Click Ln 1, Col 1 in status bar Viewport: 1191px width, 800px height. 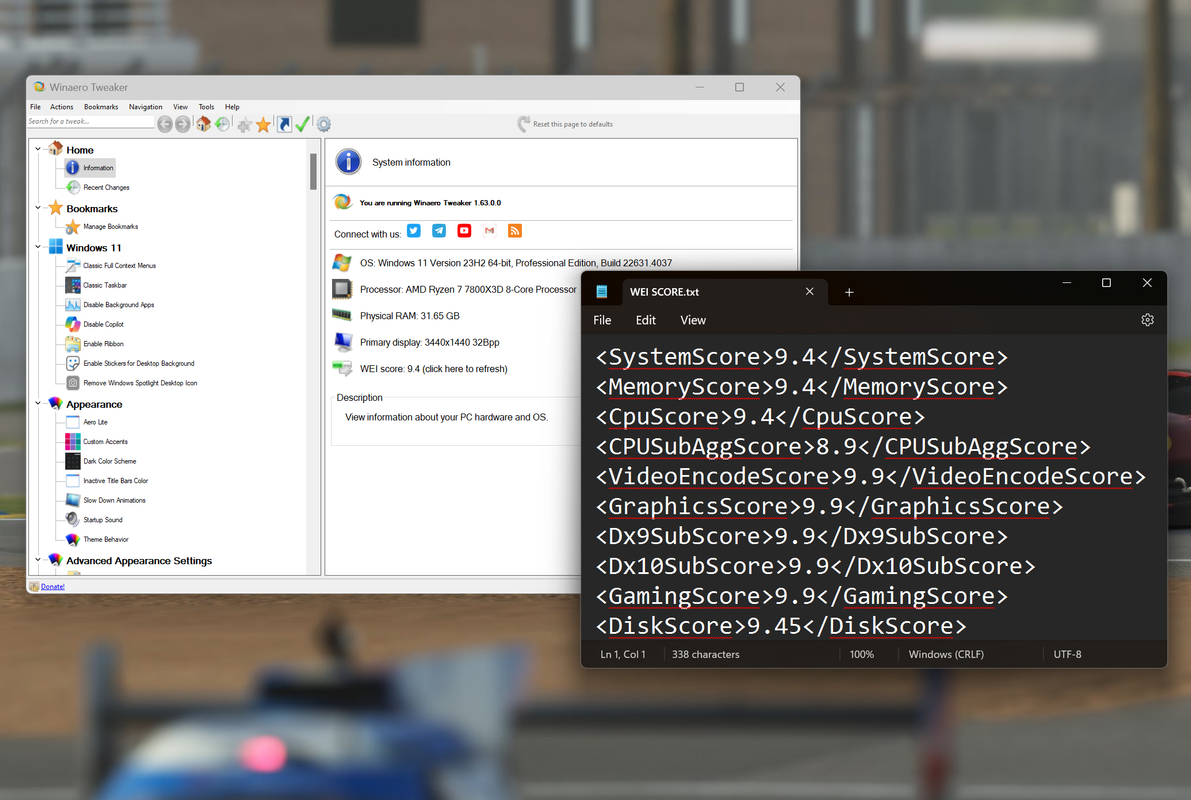pos(623,654)
